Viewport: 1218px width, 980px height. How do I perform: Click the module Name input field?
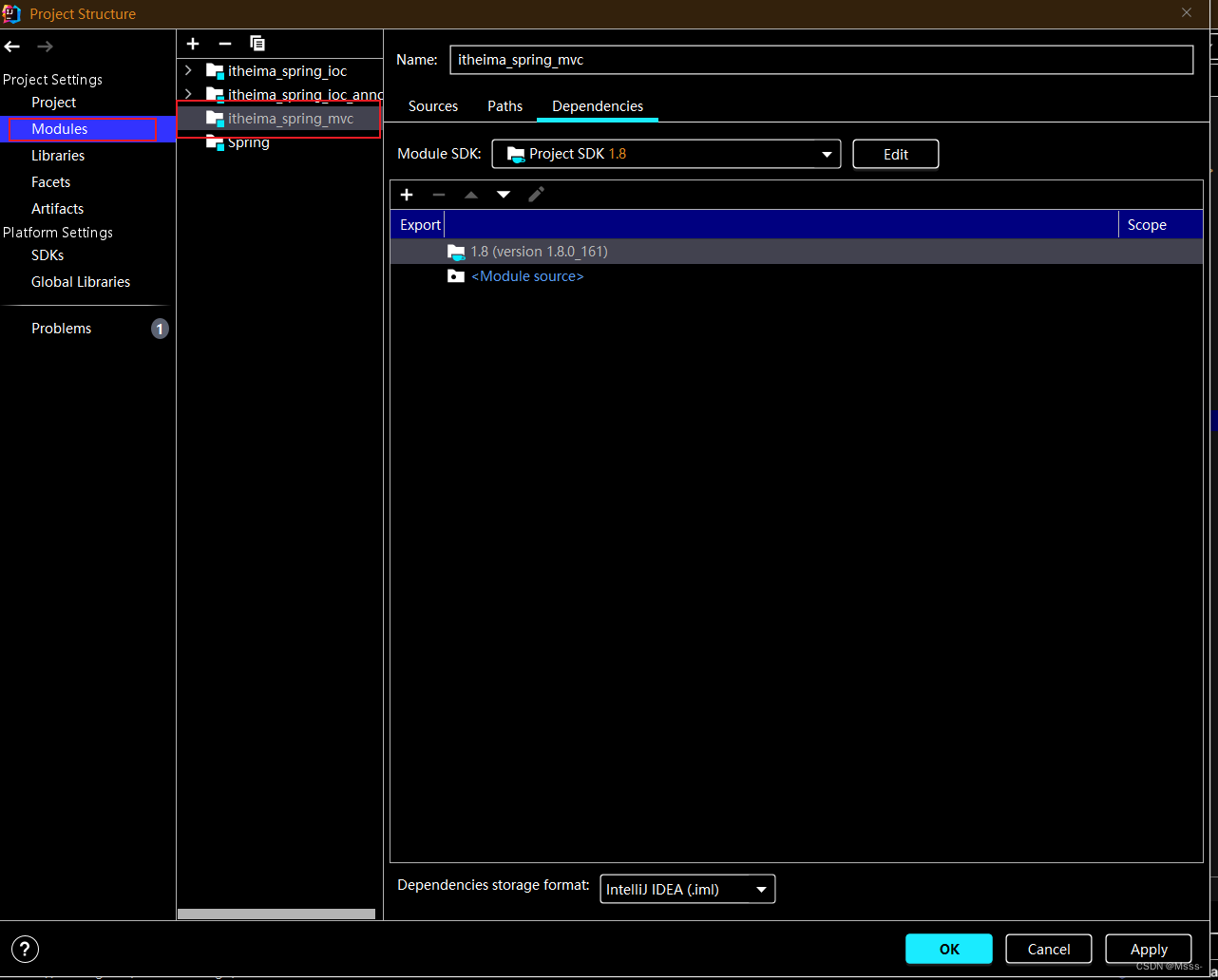click(821, 59)
